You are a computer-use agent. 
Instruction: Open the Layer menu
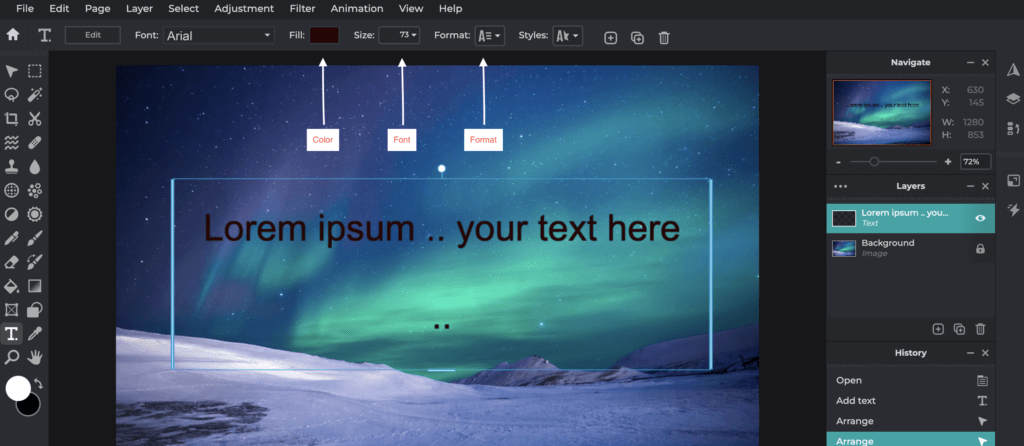pyautogui.click(x=139, y=8)
